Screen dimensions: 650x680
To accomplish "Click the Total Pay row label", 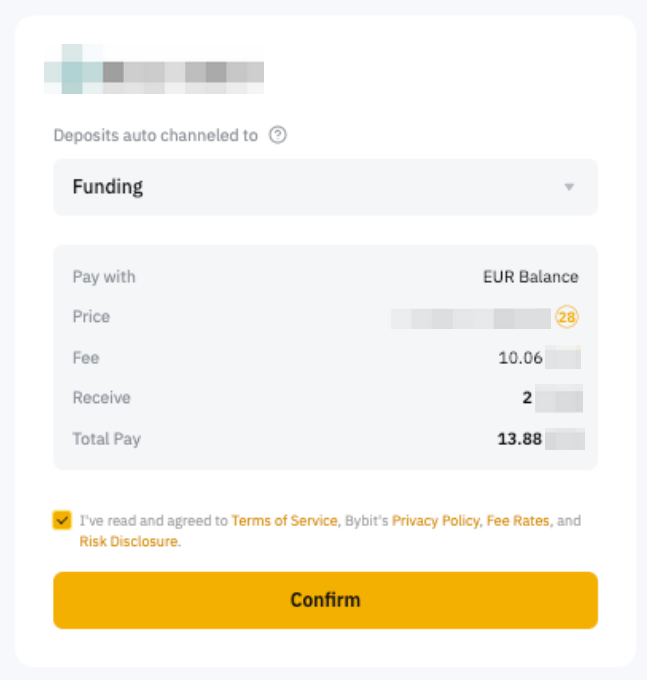I will [106, 439].
